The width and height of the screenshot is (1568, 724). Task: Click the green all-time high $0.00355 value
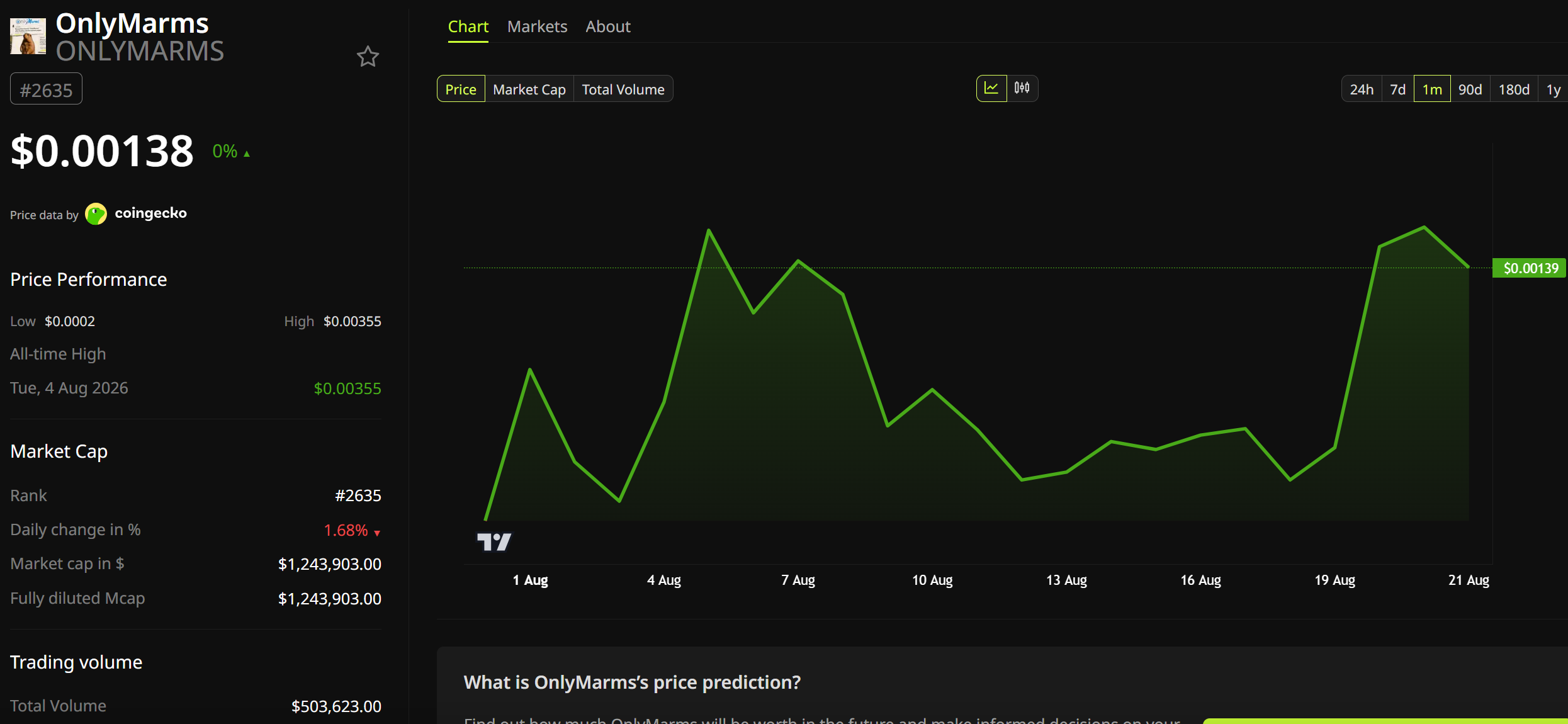pyautogui.click(x=347, y=388)
